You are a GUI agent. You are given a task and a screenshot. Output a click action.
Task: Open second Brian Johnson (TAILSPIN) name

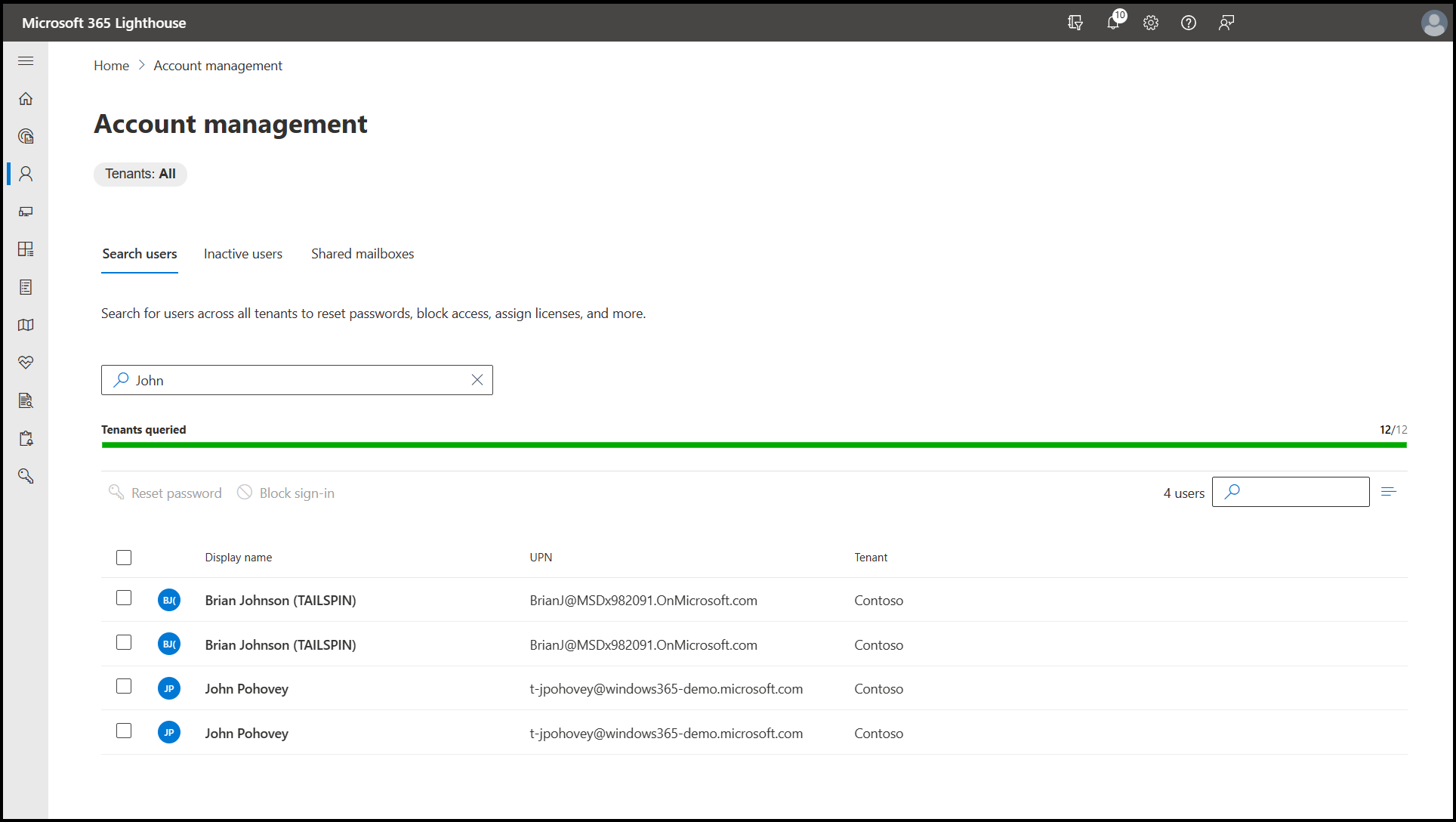[280, 644]
